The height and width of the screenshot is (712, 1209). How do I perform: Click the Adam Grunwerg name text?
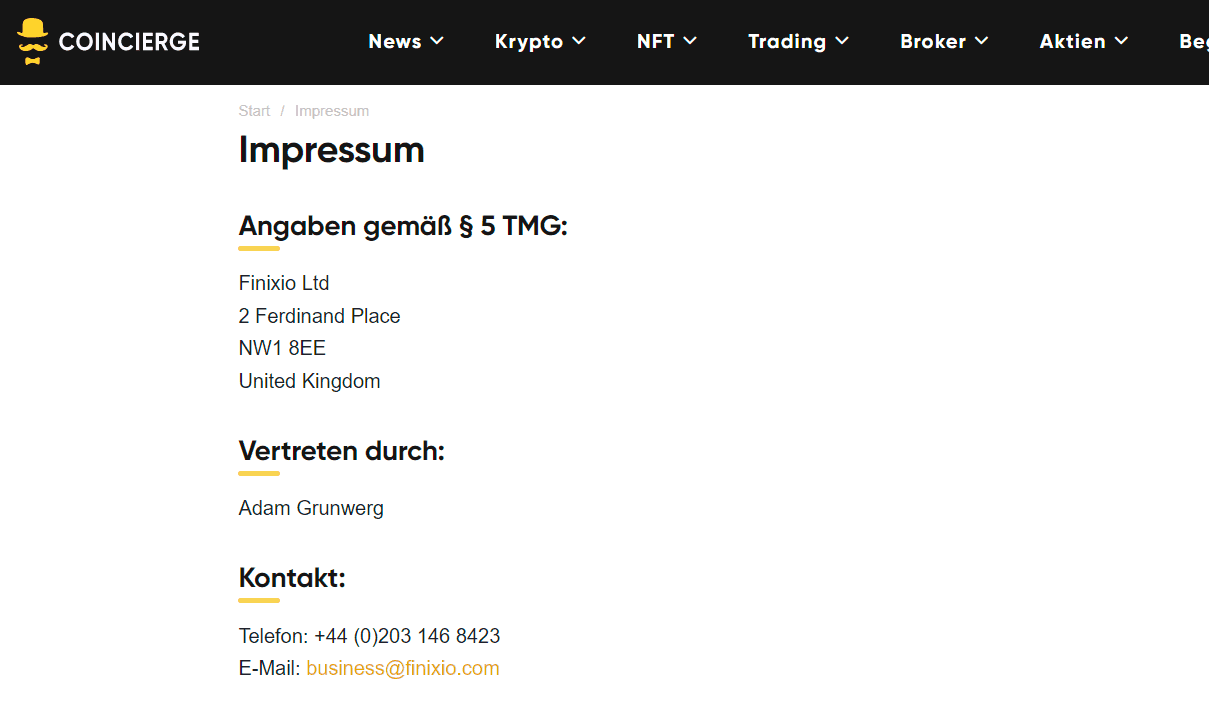point(311,508)
